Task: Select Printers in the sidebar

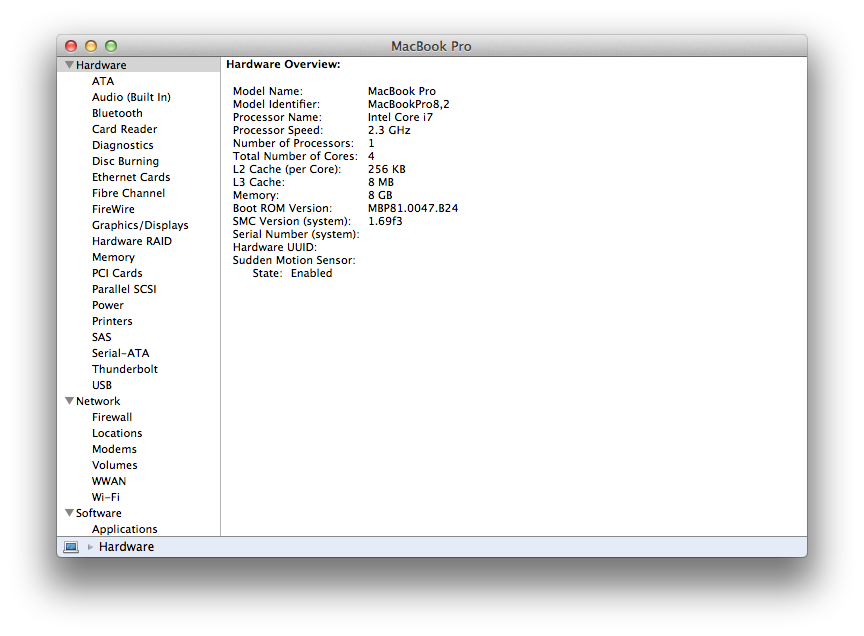Action: [x=112, y=321]
